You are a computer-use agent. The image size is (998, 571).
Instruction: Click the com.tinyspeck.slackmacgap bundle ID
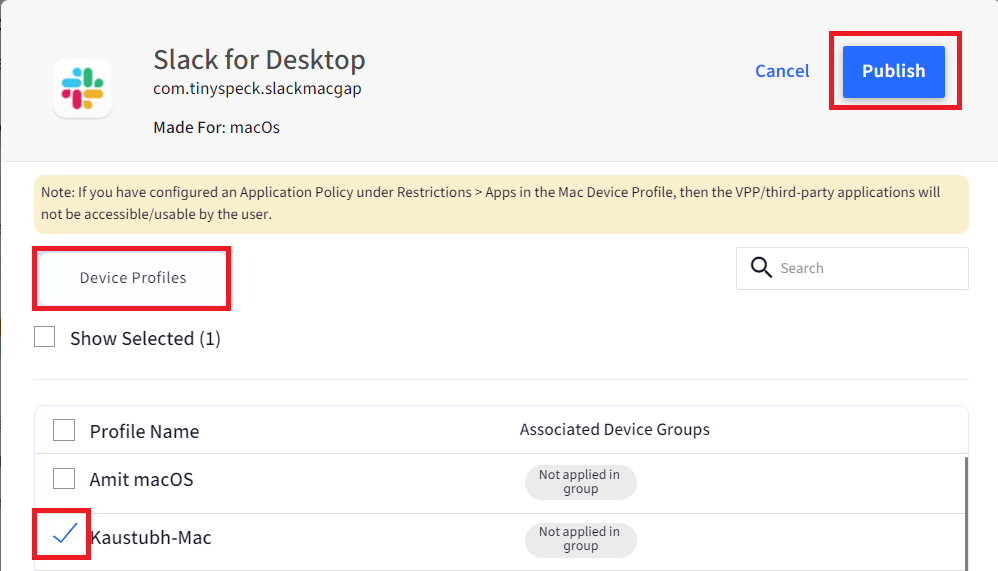(x=257, y=88)
